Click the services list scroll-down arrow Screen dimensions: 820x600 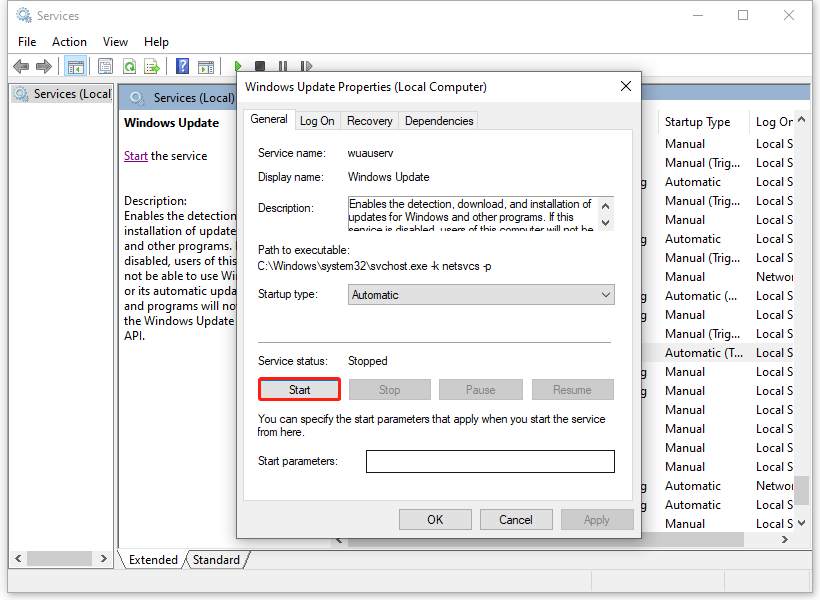click(802, 523)
